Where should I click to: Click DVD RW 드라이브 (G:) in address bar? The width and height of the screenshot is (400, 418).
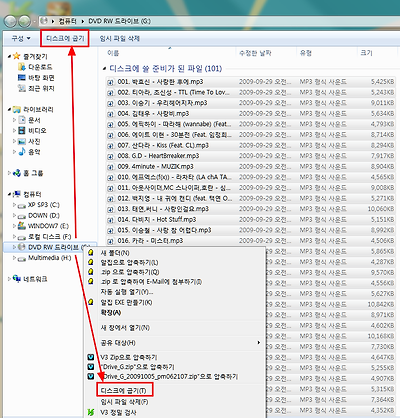point(119,21)
